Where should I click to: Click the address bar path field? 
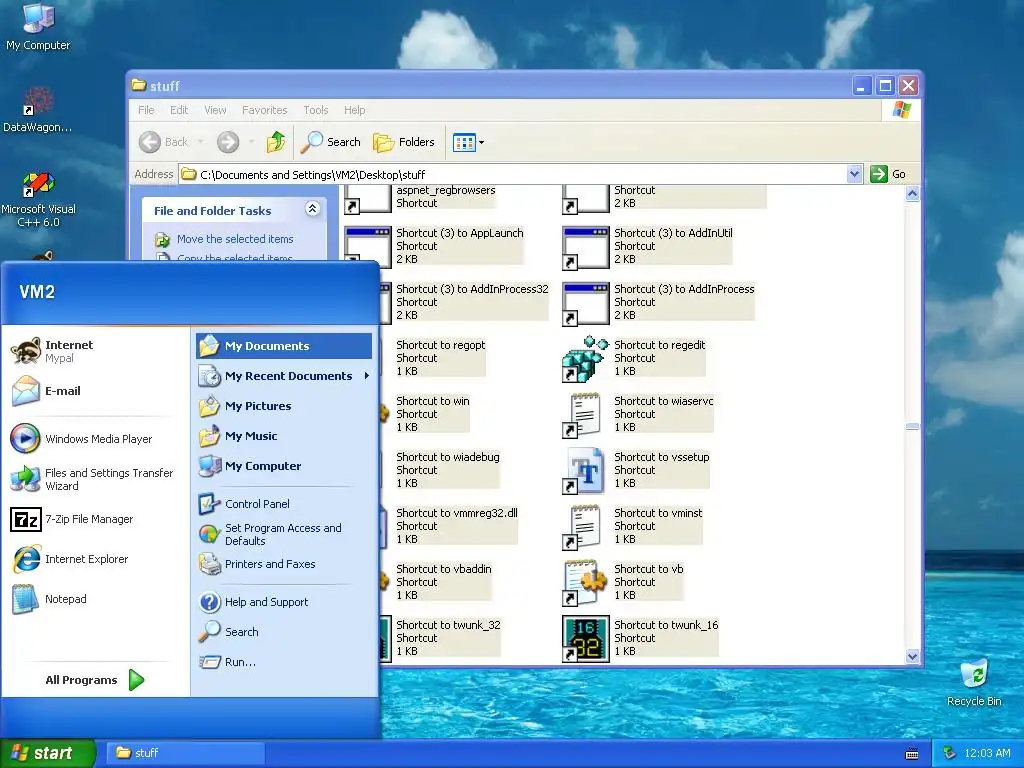click(513, 174)
